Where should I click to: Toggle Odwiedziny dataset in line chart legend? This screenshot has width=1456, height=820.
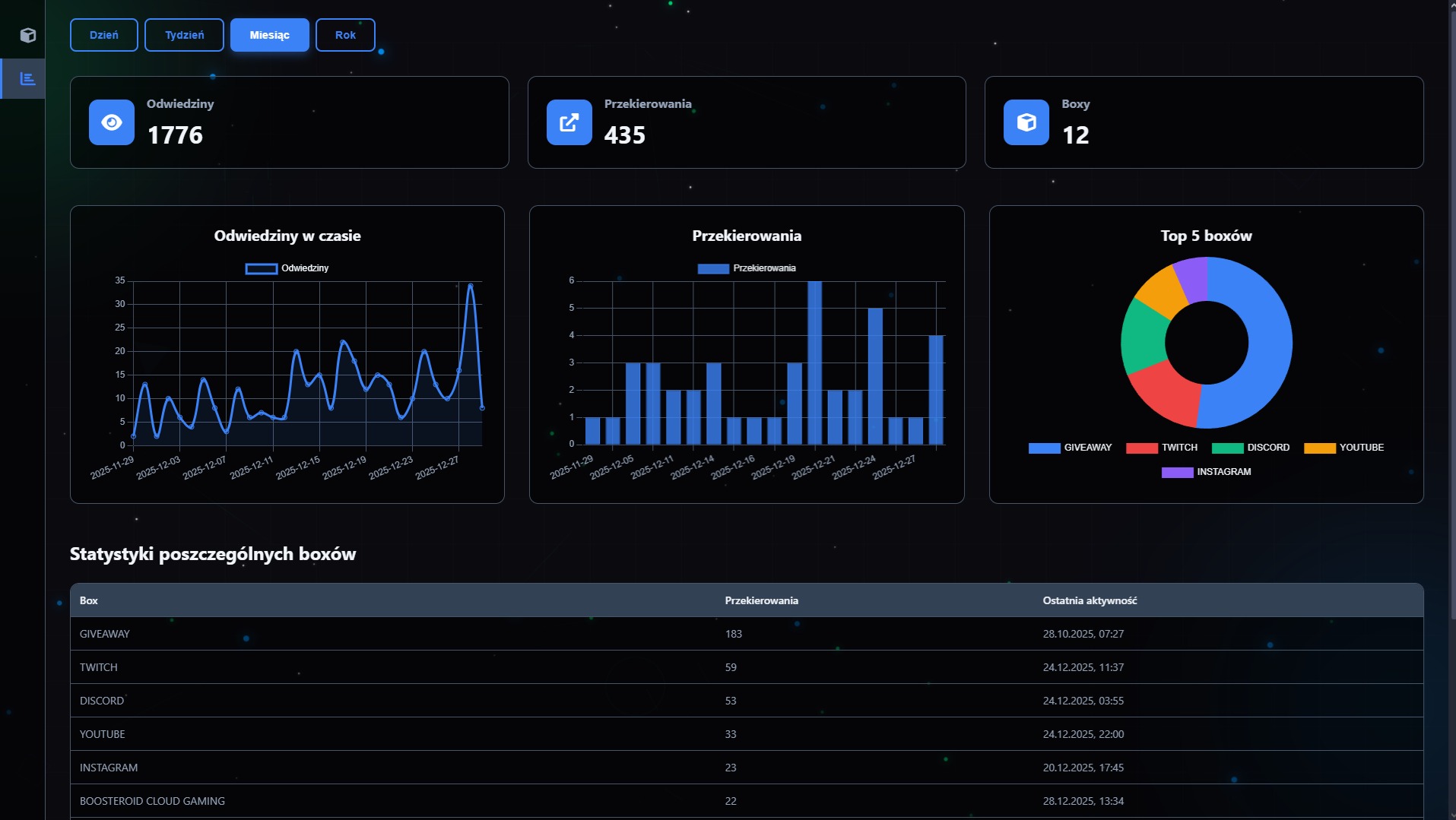(287, 268)
